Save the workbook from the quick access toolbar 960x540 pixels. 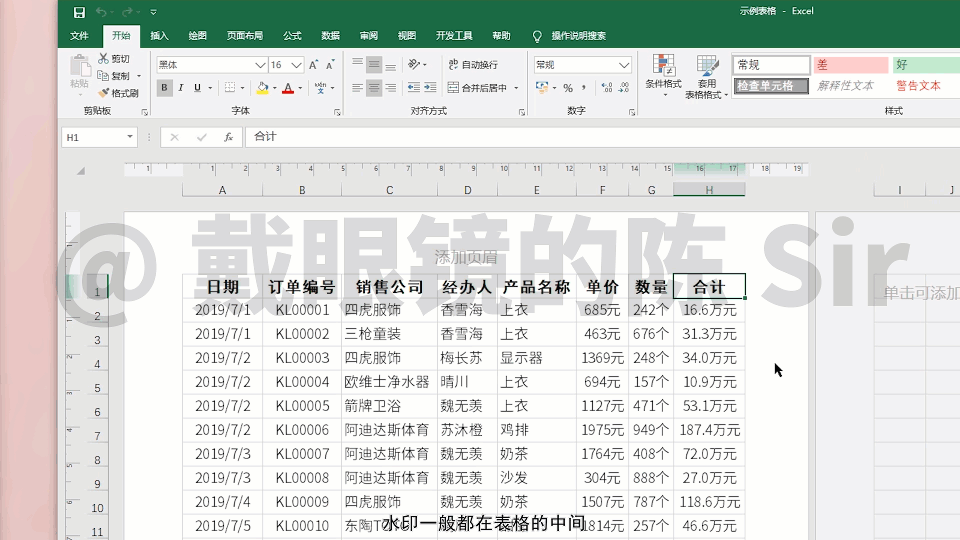(x=79, y=12)
